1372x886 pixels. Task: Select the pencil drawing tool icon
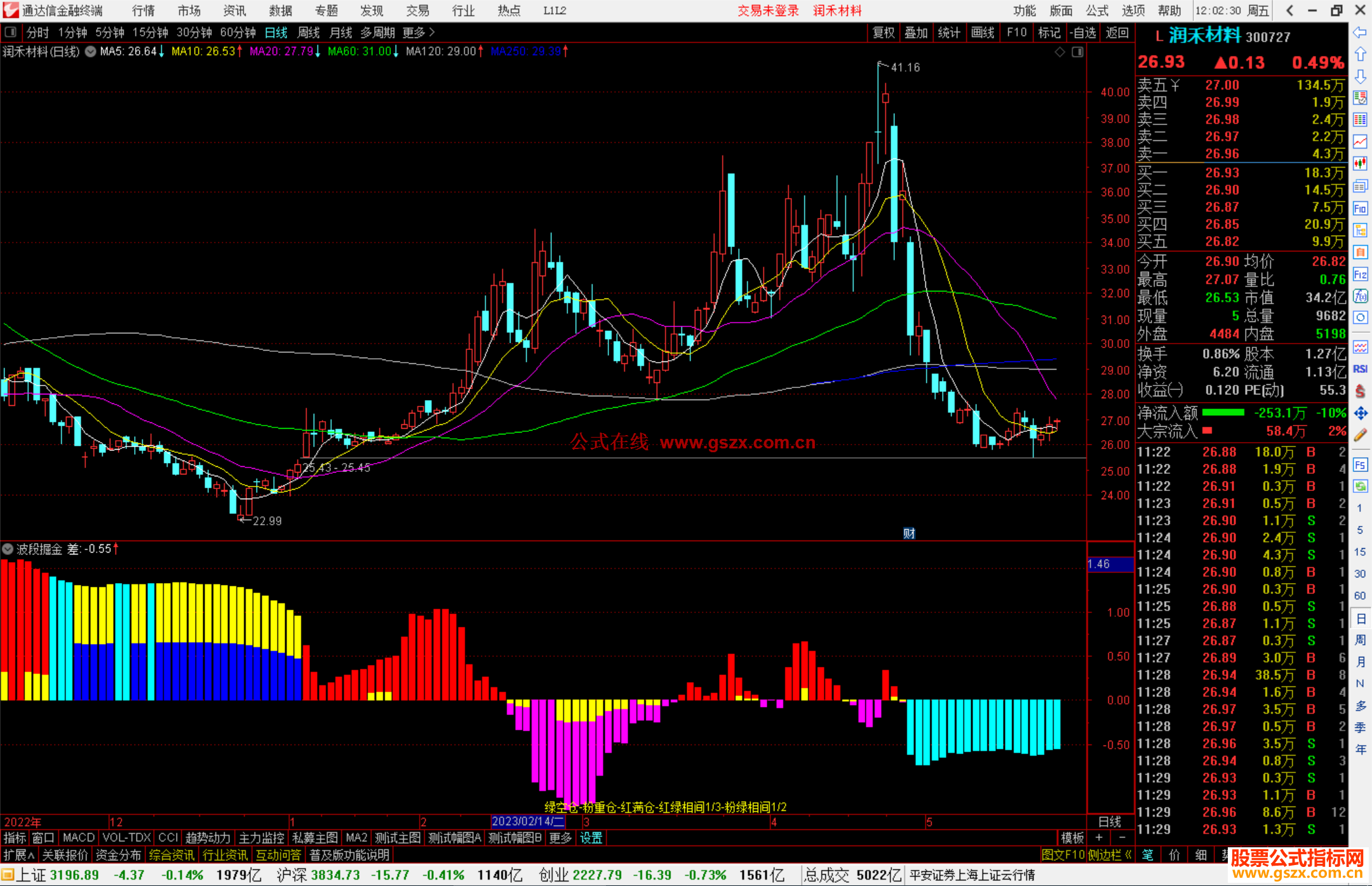tap(1360, 435)
